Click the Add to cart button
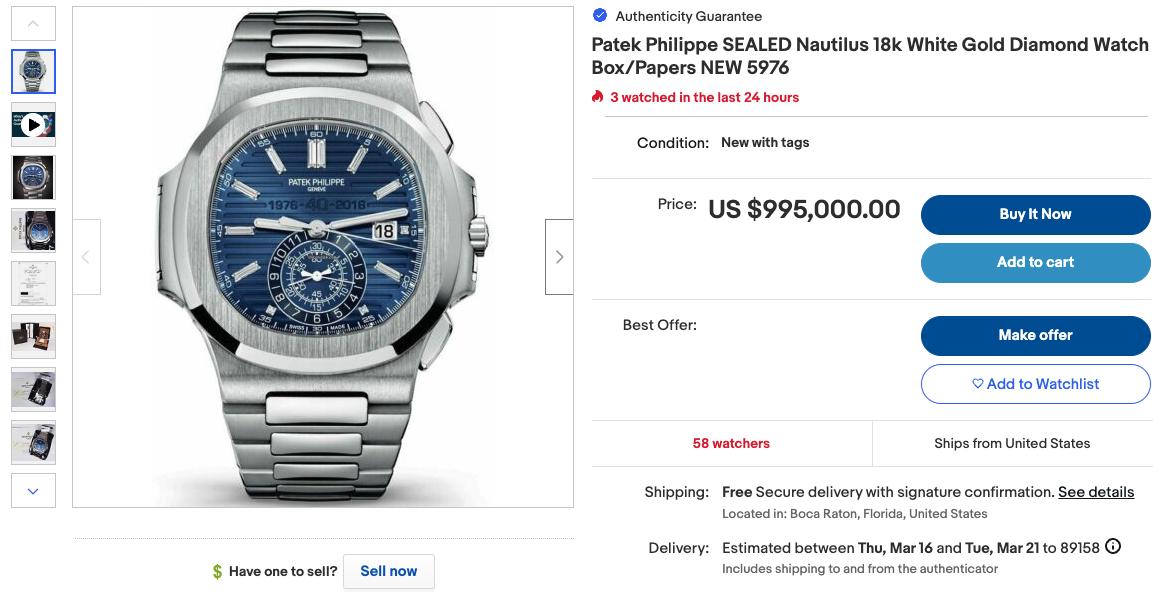Screen dimensions: 1165x592 point(1035,262)
